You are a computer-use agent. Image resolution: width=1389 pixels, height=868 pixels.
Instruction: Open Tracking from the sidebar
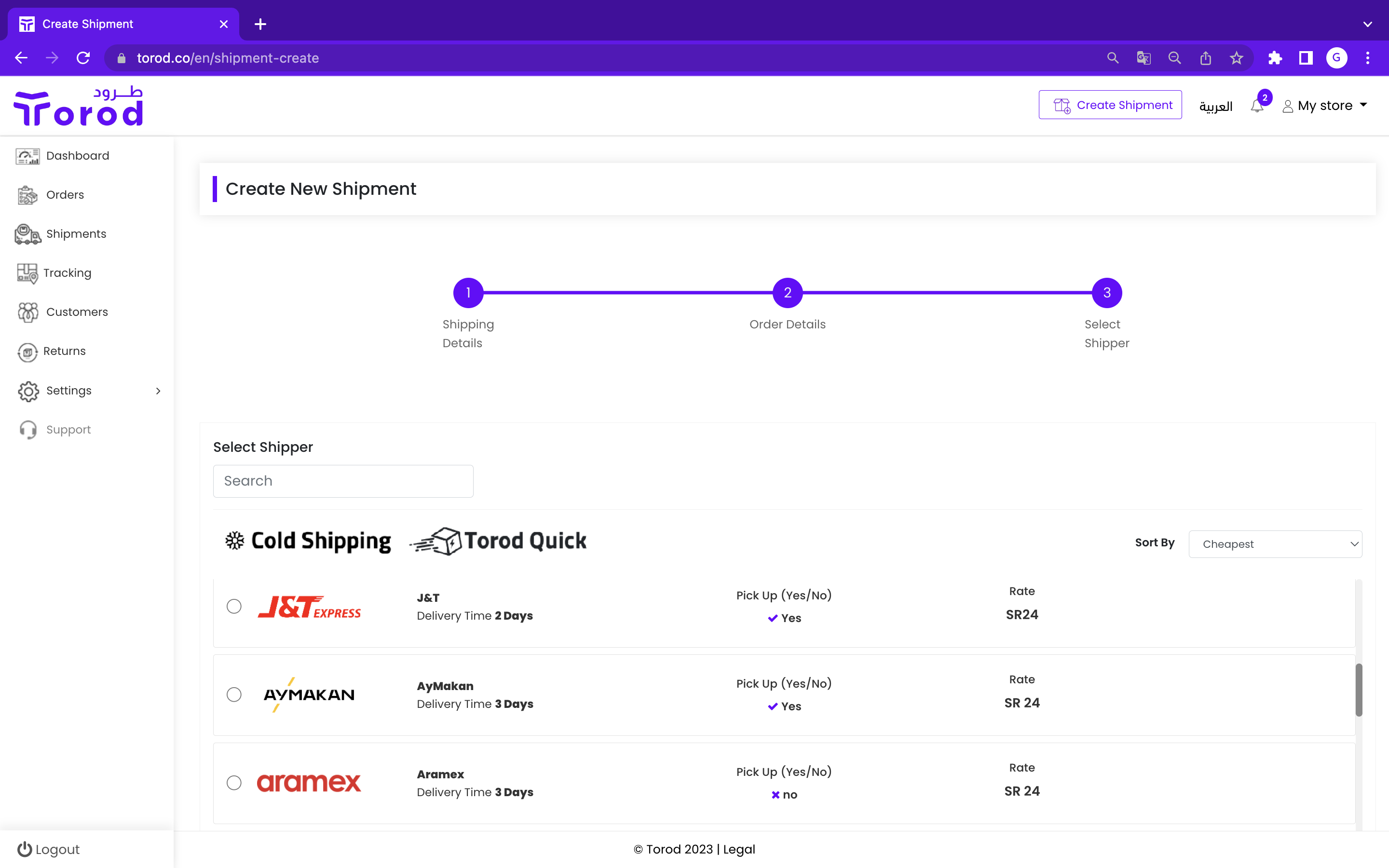[x=67, y=272]
